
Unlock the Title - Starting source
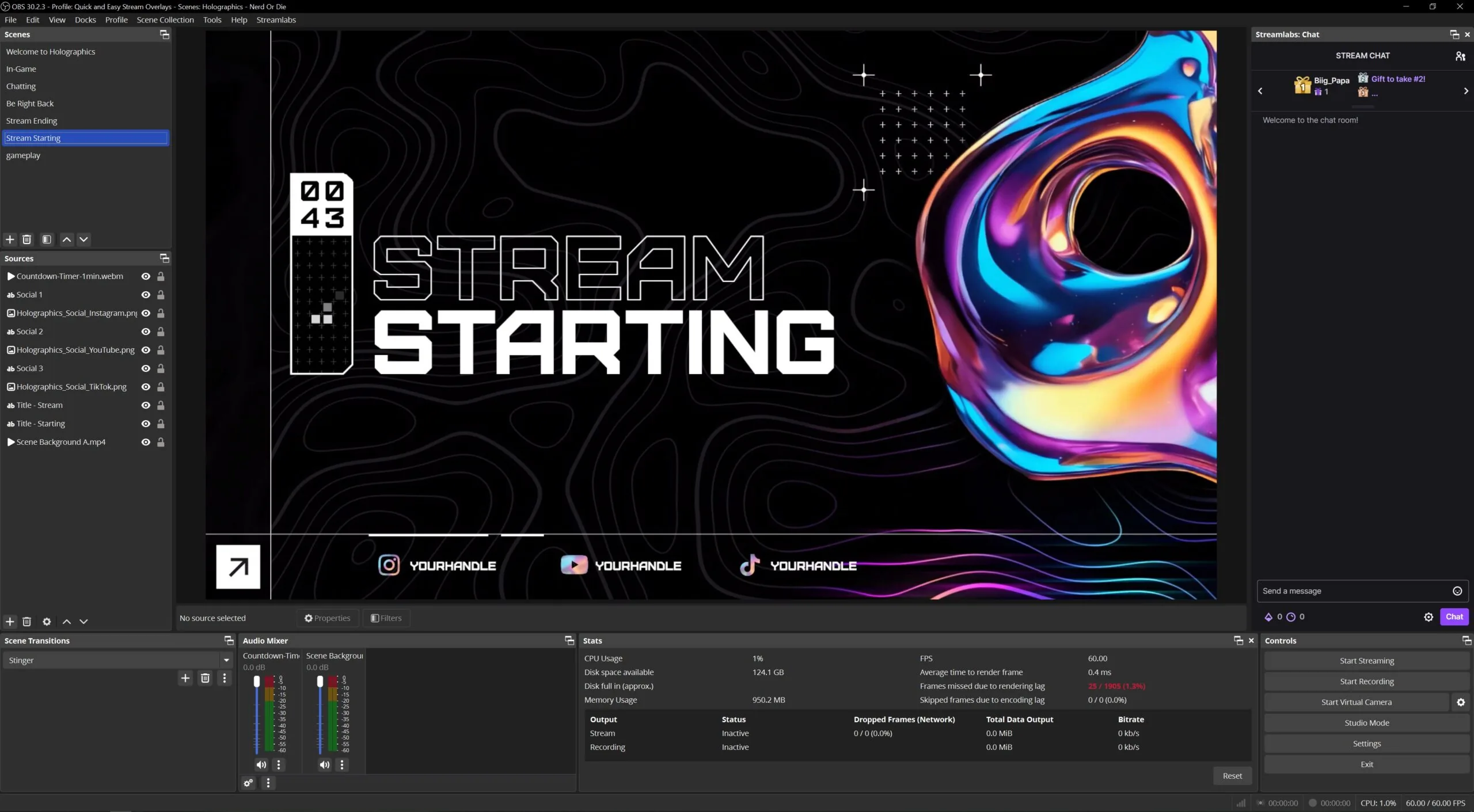click(x=161, y=424)
